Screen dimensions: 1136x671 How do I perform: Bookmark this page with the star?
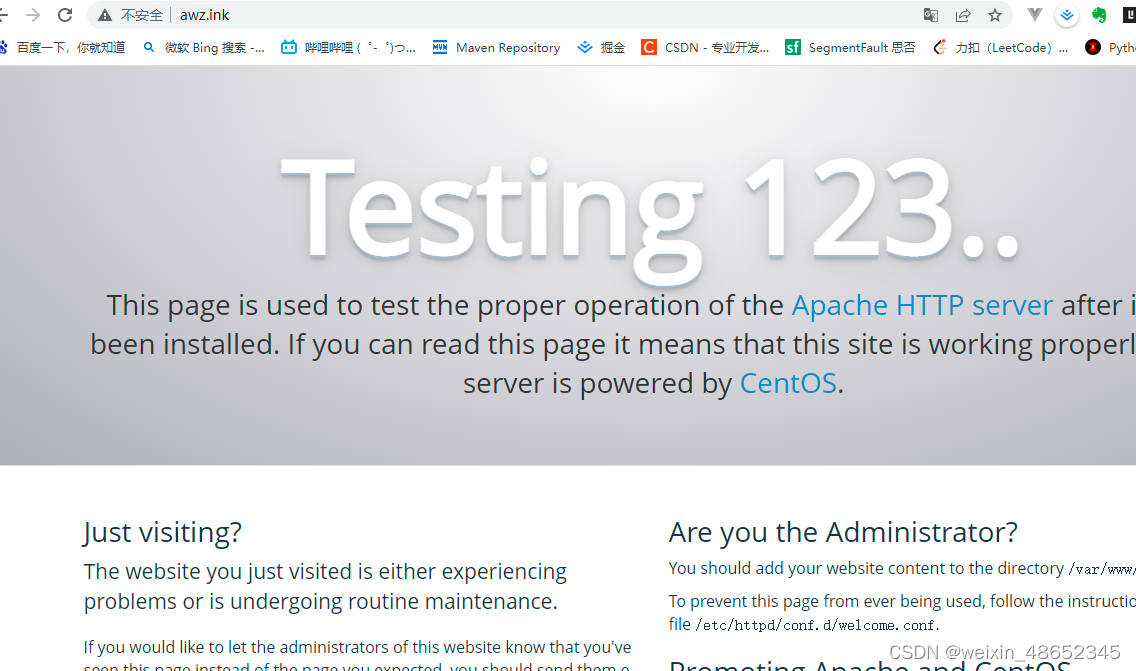pyautogui.click(x=995, y=15)
